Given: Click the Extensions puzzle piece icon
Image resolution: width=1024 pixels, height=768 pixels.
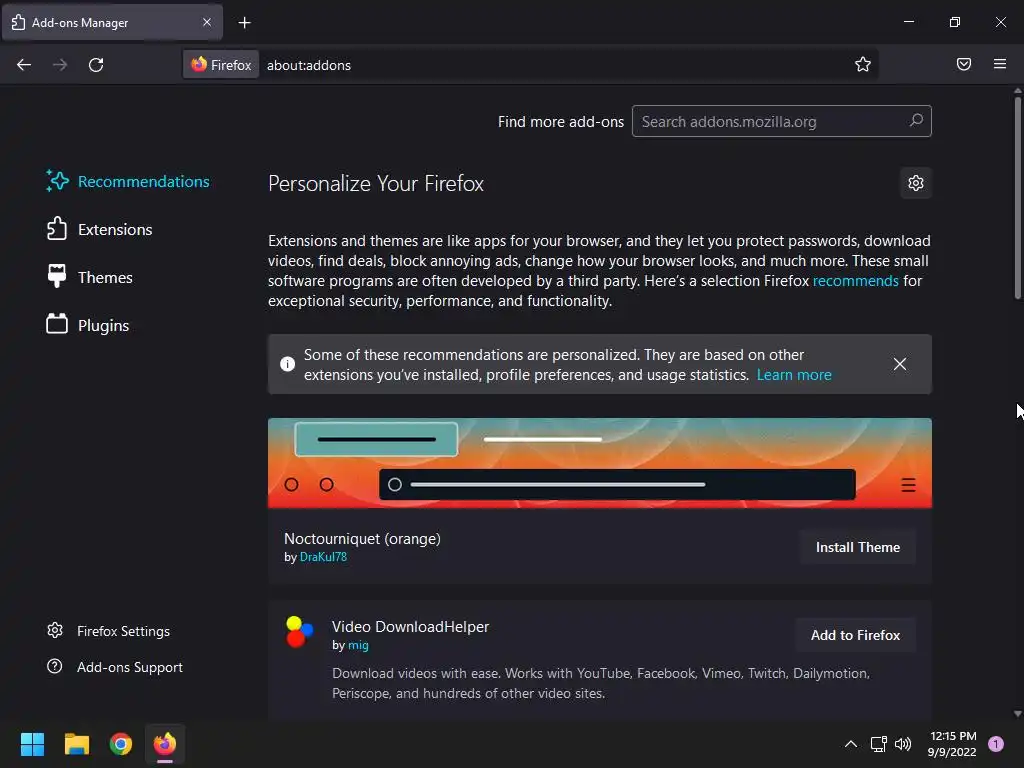Looking at the screenshot, I should pos(57,229).
